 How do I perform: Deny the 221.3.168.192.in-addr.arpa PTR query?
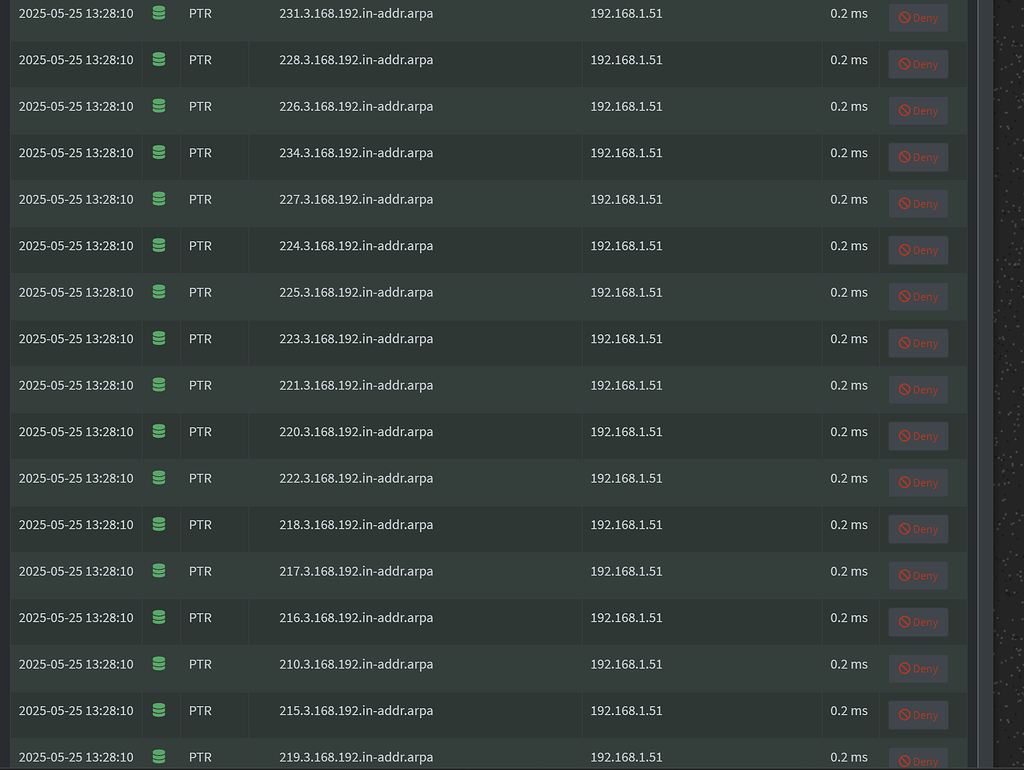917,389
